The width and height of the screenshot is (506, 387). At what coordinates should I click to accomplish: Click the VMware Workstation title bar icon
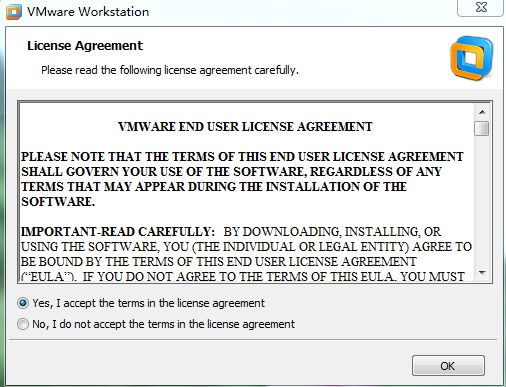(14, 12)
